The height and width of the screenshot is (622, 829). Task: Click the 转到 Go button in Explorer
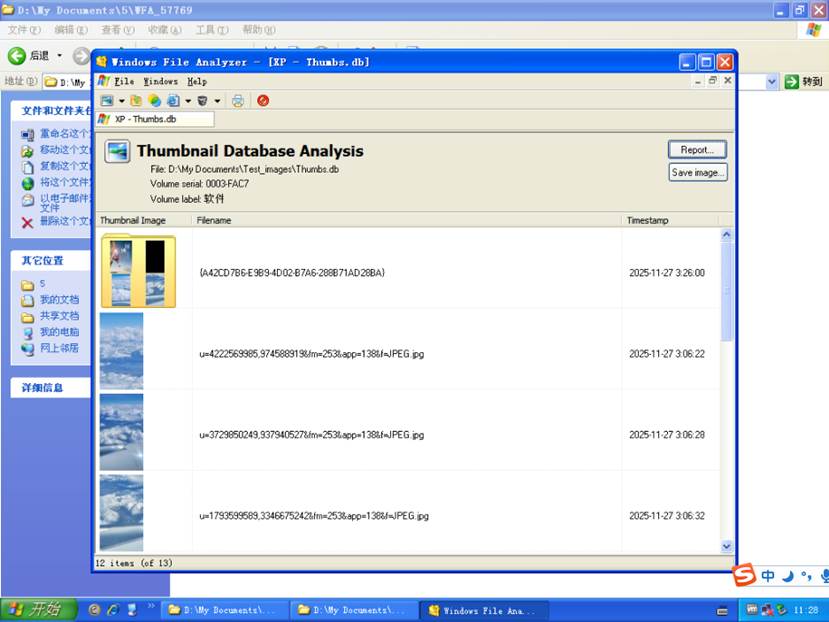pyautogui.click(x=803, y=81)
